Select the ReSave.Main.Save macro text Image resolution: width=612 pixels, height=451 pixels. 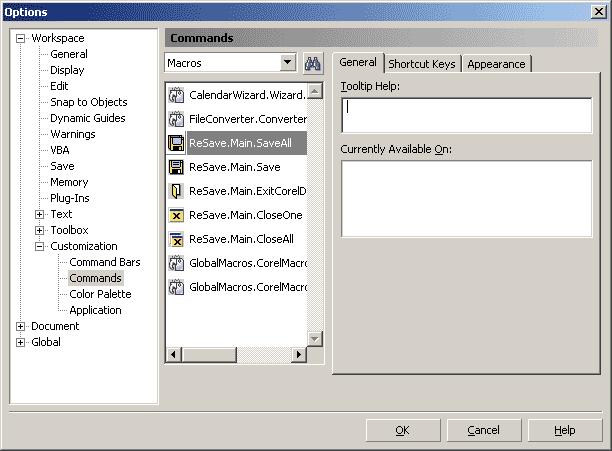[x=235, y=167]
